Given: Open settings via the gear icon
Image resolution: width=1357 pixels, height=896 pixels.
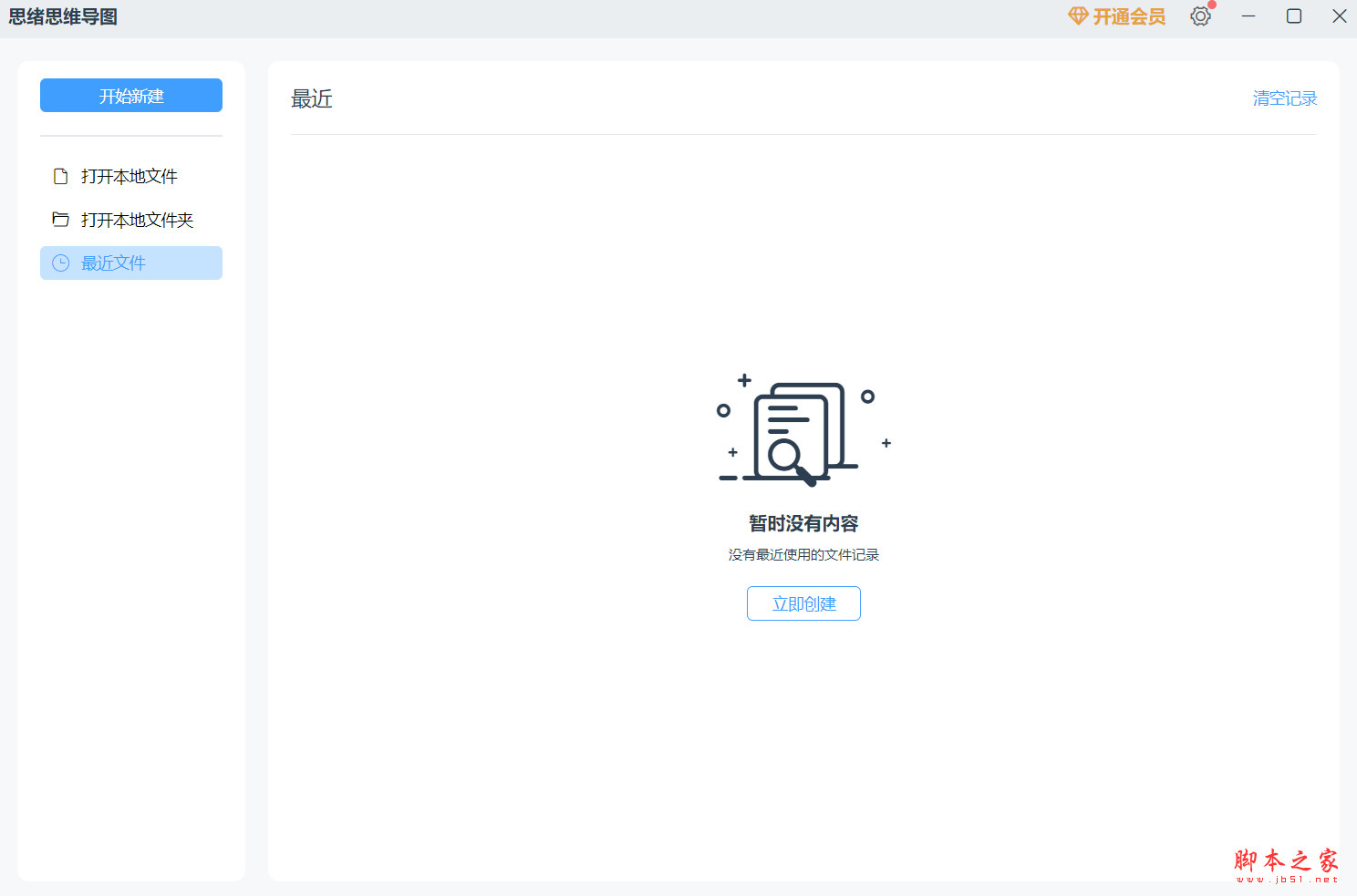Looking at the screenshot, I should click(1201, 16).
